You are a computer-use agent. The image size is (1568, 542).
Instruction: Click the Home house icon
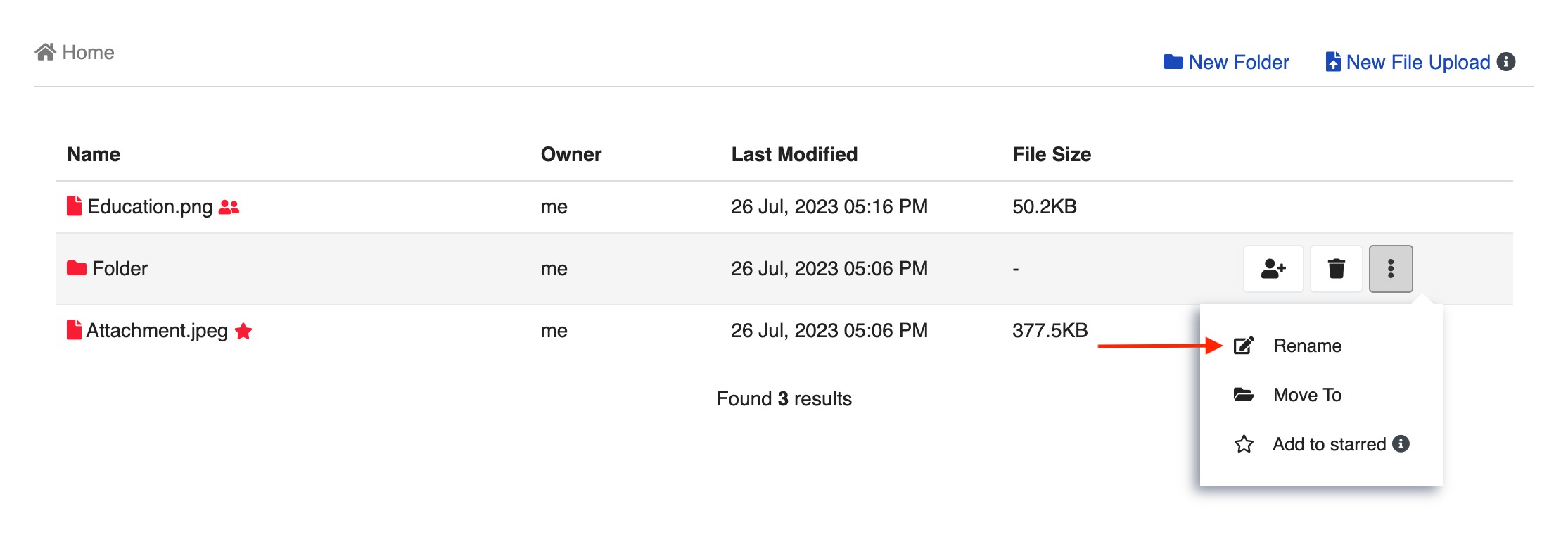(x=46, y=52)
